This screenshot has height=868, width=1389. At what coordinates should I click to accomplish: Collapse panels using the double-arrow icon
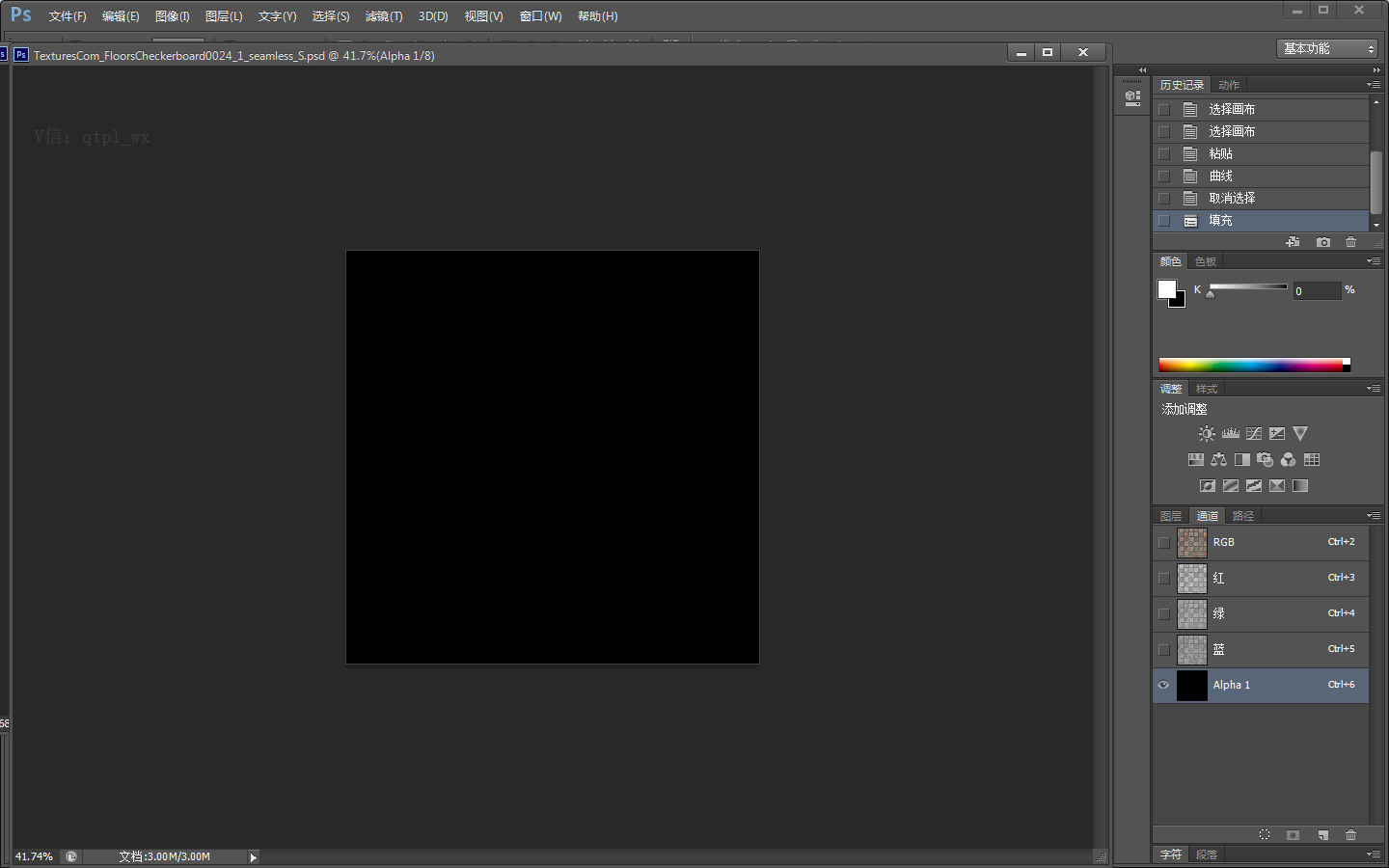[x=1376, y=70]
